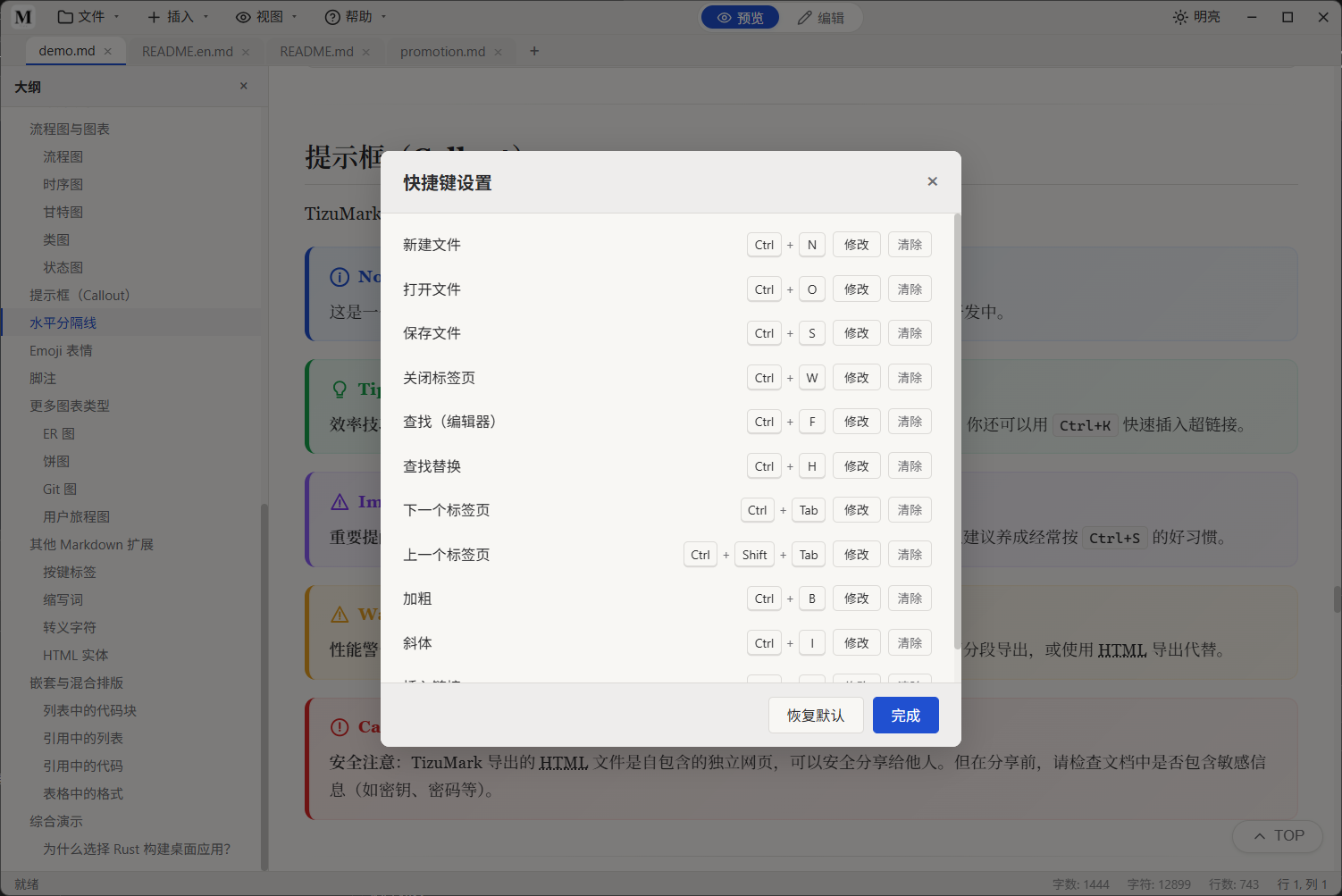Screen dimensions: 1342x896
Task: Select 嵌套与混合排版 in outline
Action: tap(77, 682)
